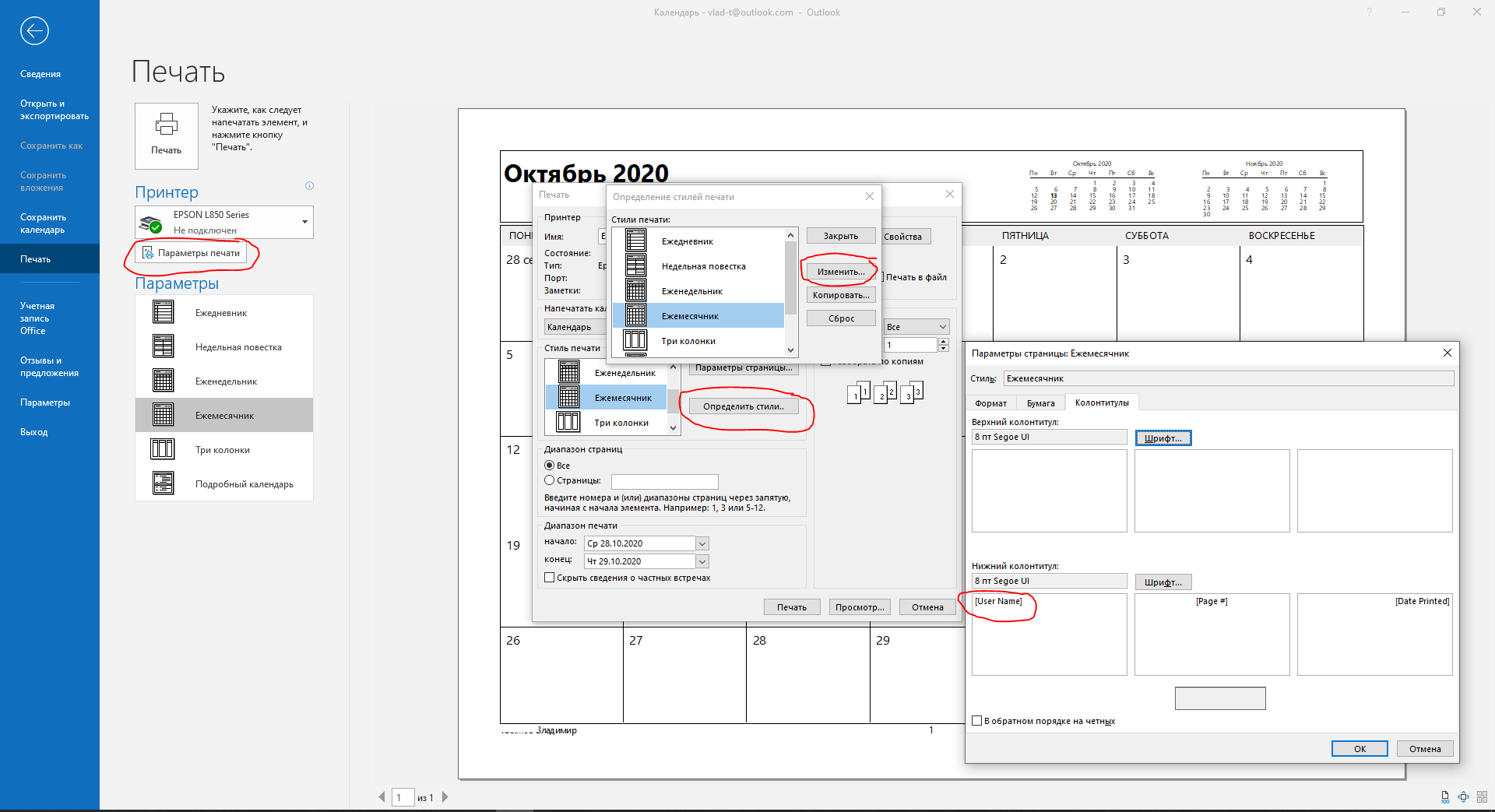Image resolution: width=1495 pixels, height=812 pixels.
Task: Click Просмотр... button in Печать dialog
Action: point(860,607)
